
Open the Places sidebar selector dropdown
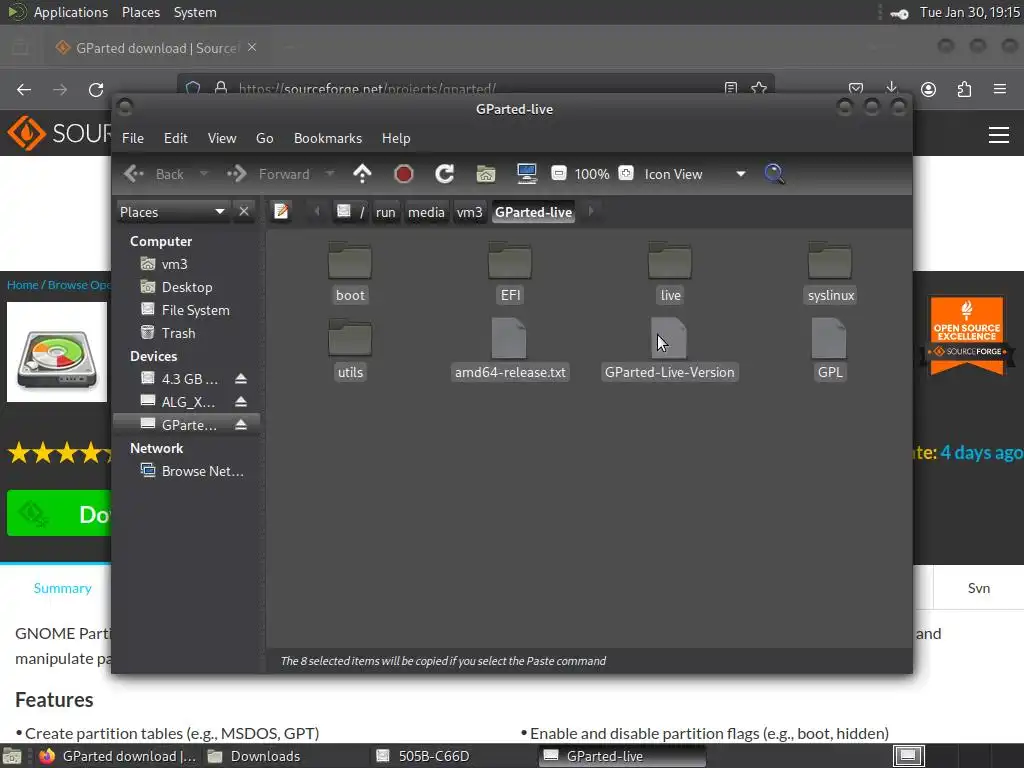click(x=172, y=212)
